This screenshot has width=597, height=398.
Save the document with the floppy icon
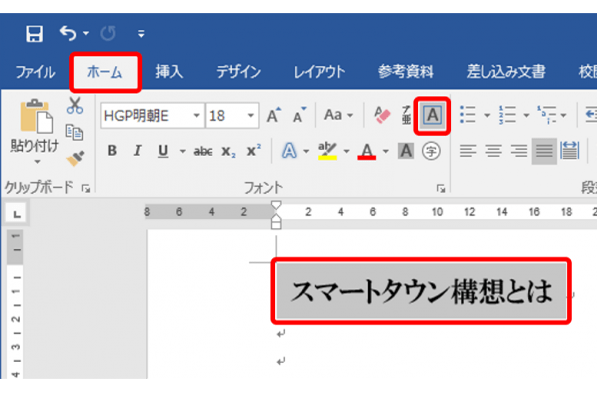[x=34, y=34]
